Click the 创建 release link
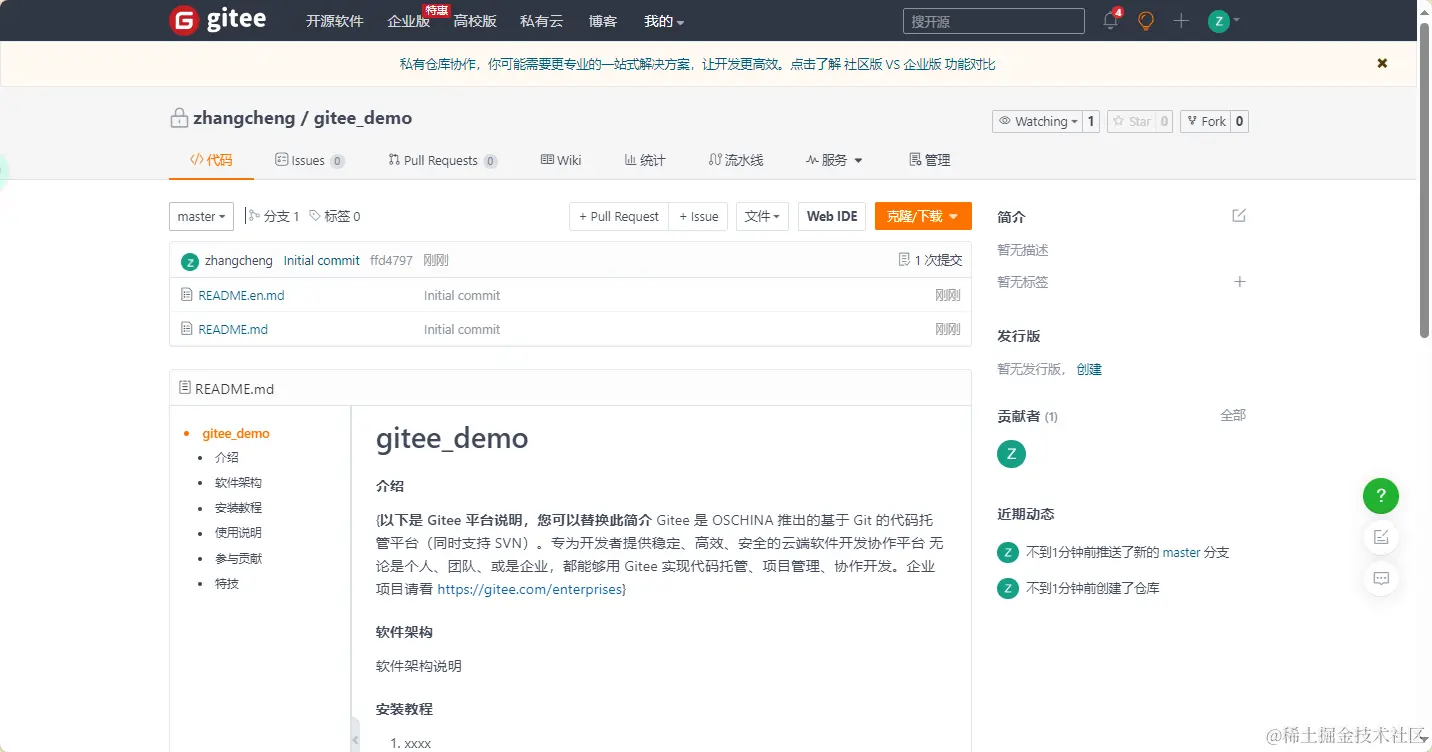The height and width of the screenshot is (752, 1432). tap(1089, 369)
